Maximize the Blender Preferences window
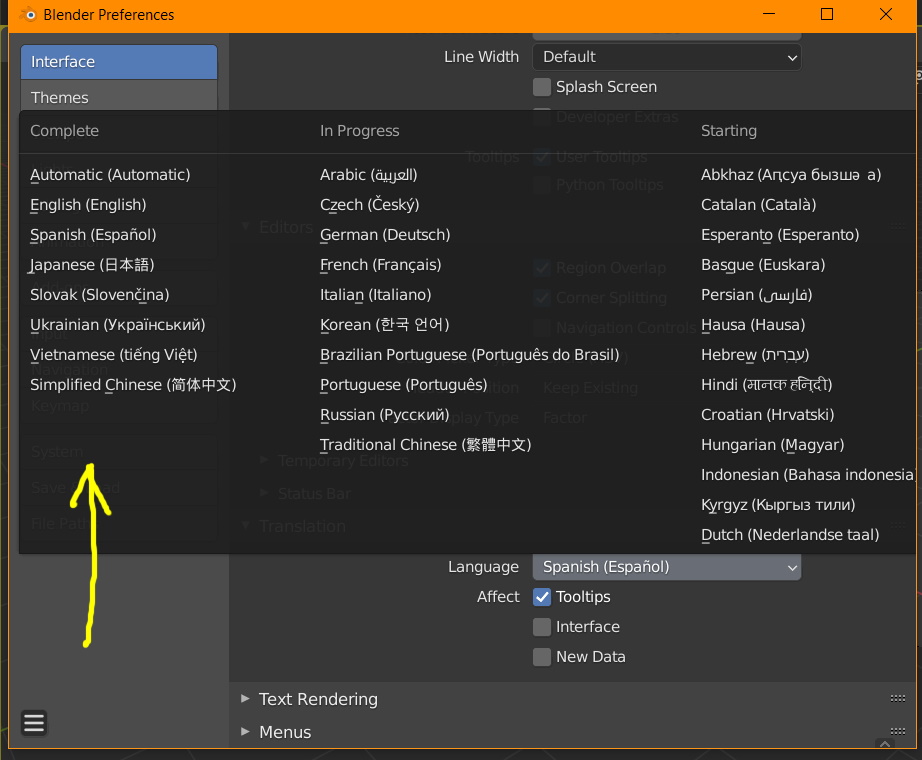The width and height of the screenshot is (922, 760). (x=827, y=14)
